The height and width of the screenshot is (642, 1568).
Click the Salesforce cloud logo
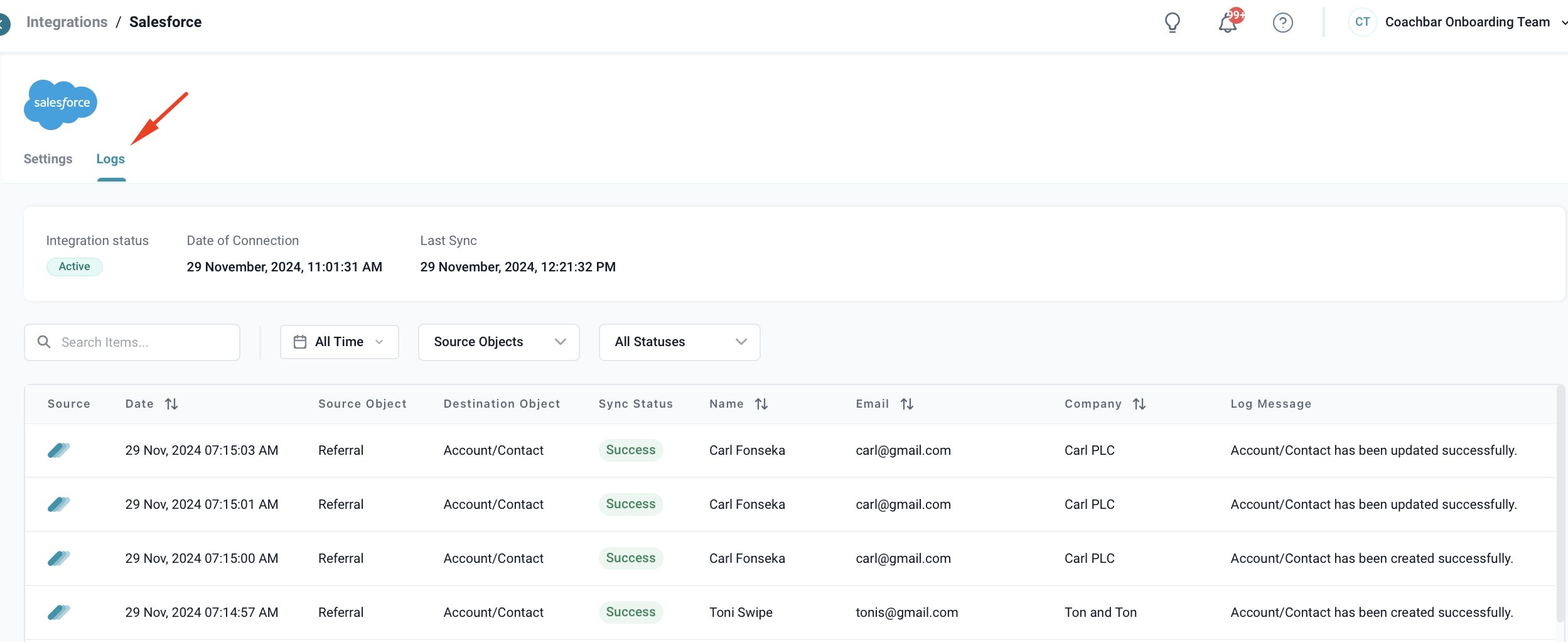(x=61, y=104)
